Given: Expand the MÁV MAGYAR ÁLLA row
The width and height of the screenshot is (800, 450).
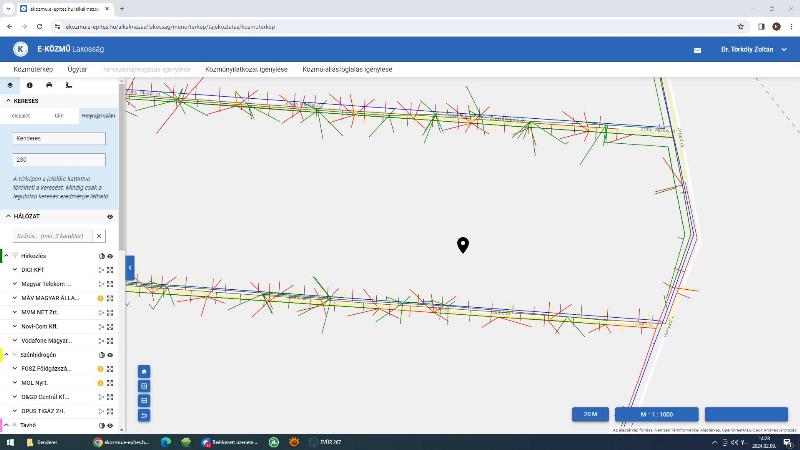Looking at the screenshot, I should pos(15,297).
